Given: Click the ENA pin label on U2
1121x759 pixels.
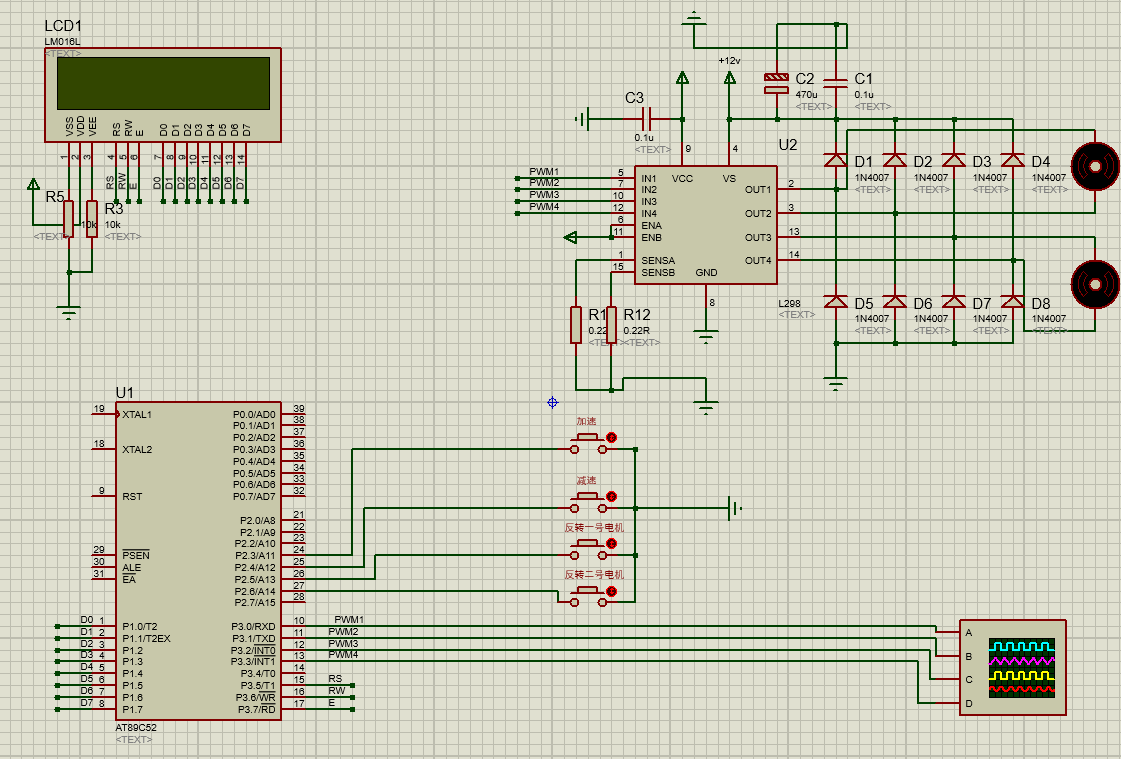Looking at the screenshot, I should click(x=651, y=226).
